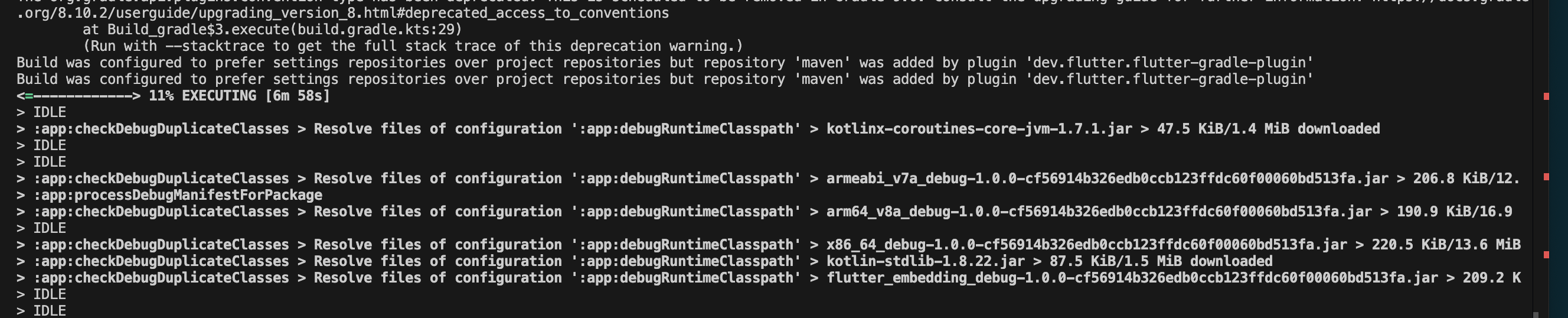This screenshot has width=1568, height=318.
Task: Click the --stacktrace option text
Action: [x=215, y=46]
